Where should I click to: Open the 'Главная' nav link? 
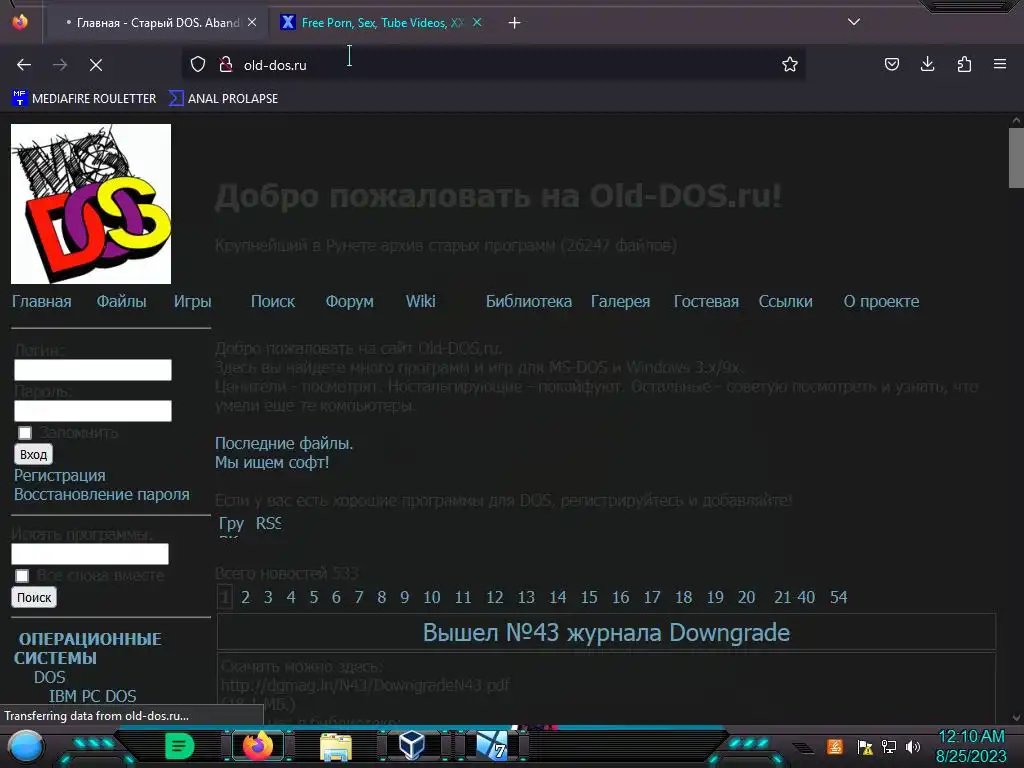(x=42, y=301)
